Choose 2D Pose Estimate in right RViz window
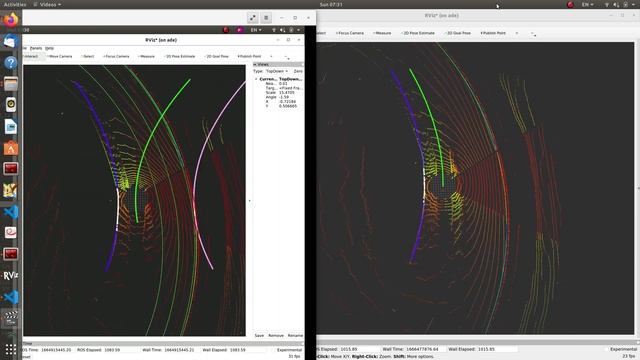This screenshot has height=360, width=640. [418, 33]
